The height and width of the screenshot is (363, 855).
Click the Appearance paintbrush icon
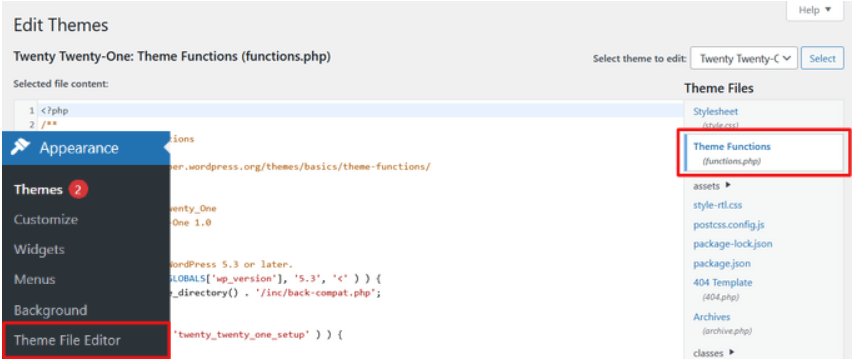tap(20, 147)
